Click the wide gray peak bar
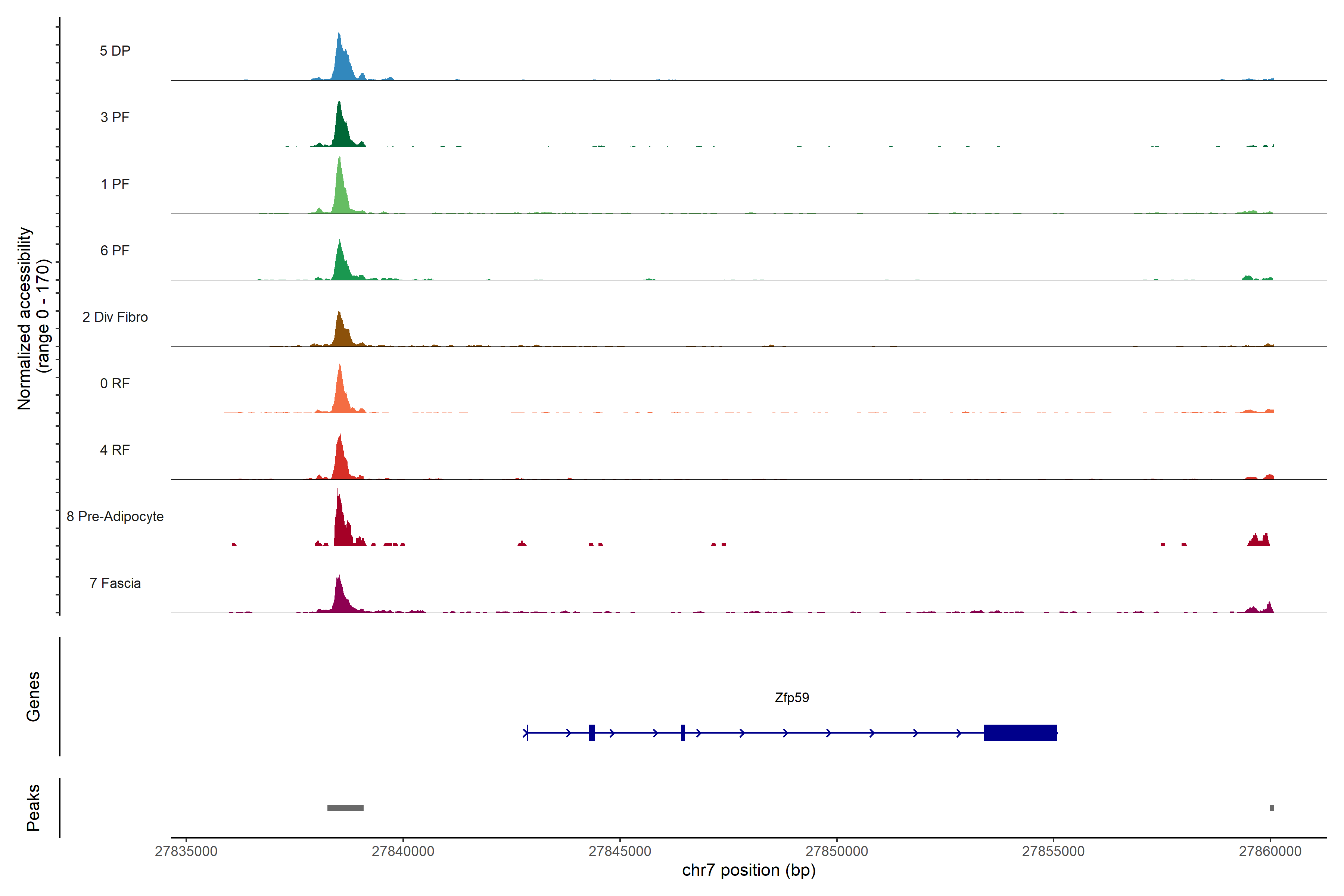The width and height of the screenshot is (1344, 896). pyautogui.click(x=345, y=808)
